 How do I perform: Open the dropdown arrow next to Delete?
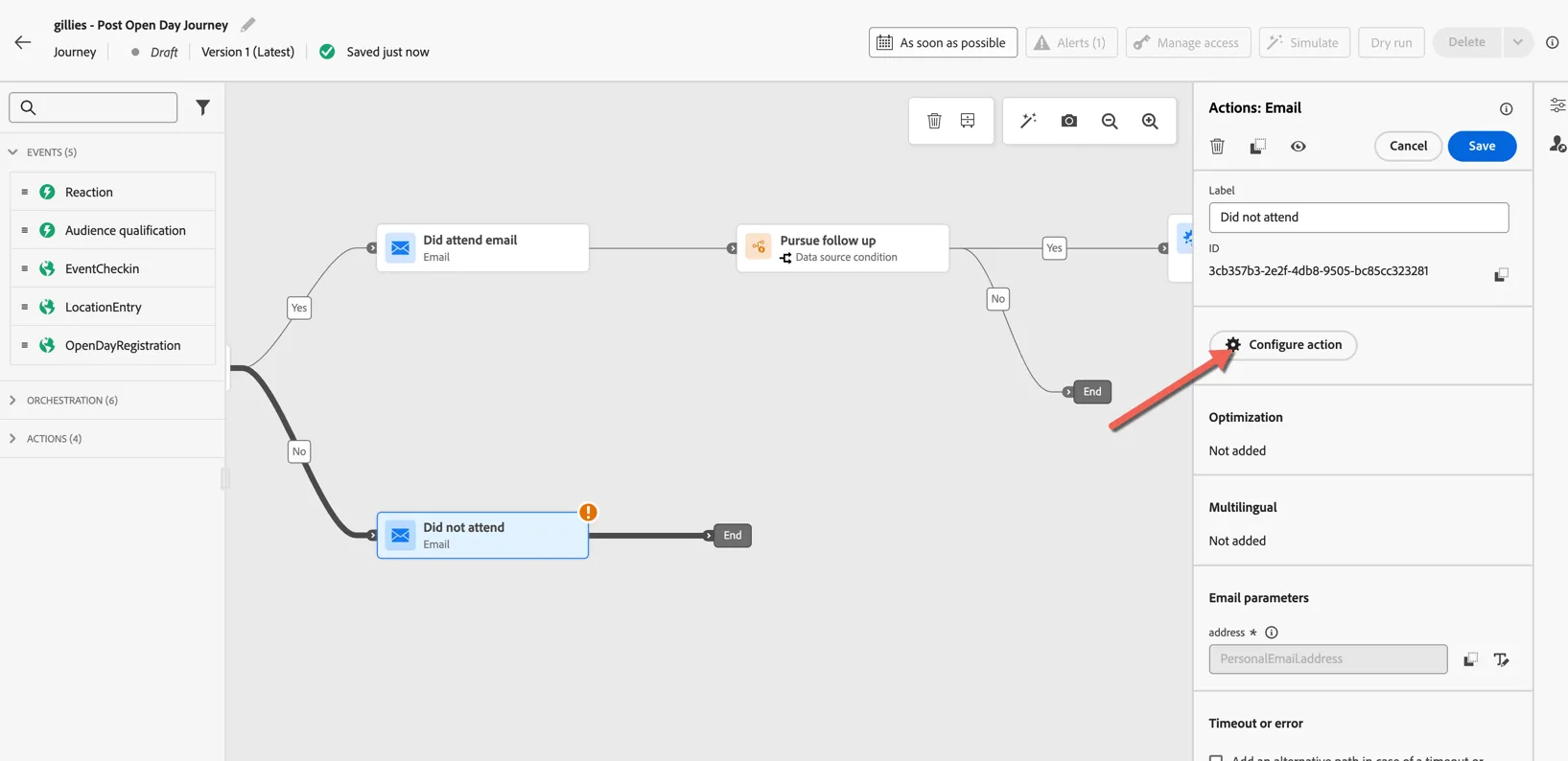point(1517,42)
